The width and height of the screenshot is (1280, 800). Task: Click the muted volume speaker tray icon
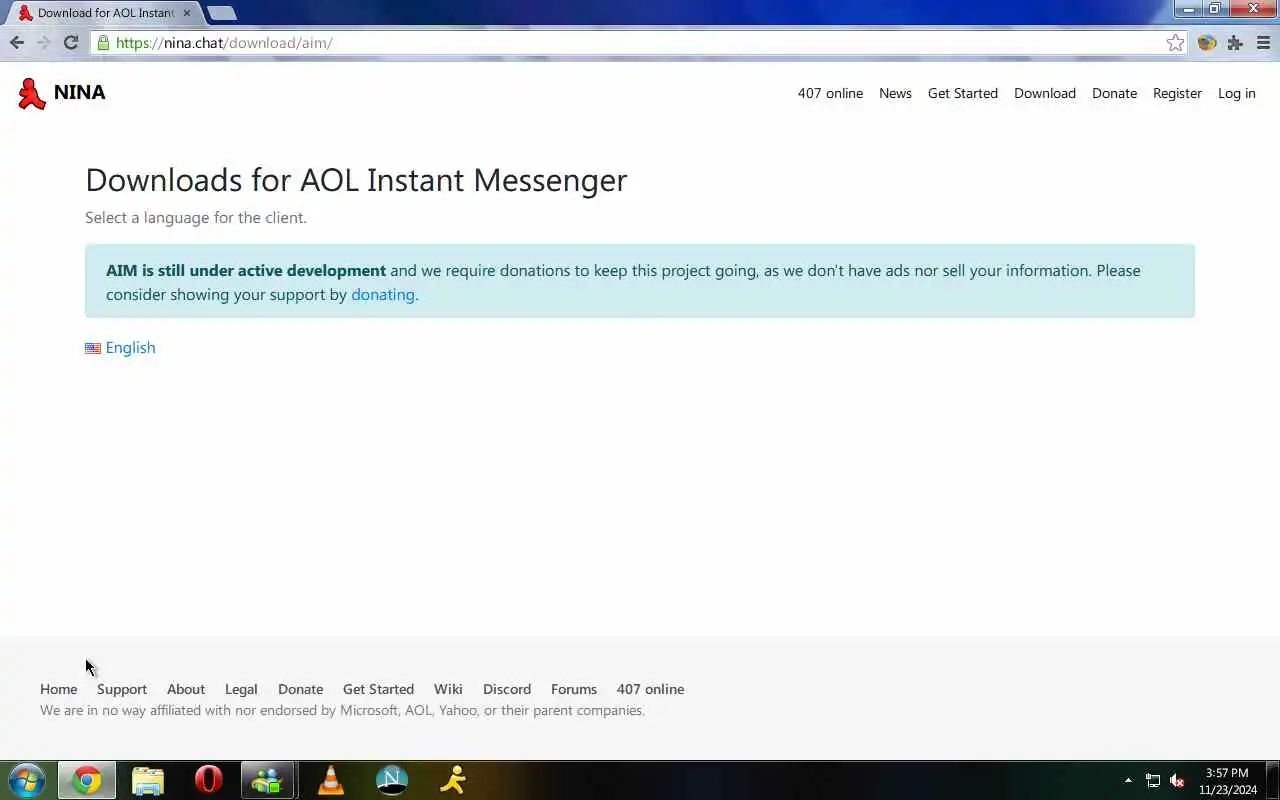pos(1177,780)
